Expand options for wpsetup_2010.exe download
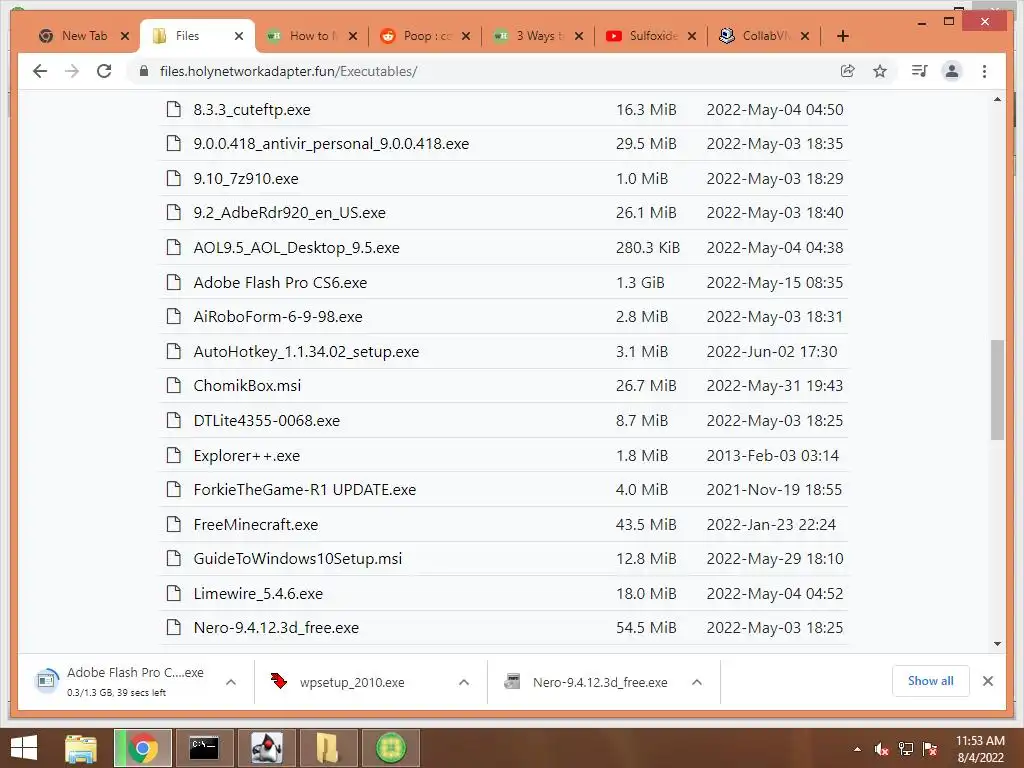Viewport: 1024px width, 768px height. (464, 682)
